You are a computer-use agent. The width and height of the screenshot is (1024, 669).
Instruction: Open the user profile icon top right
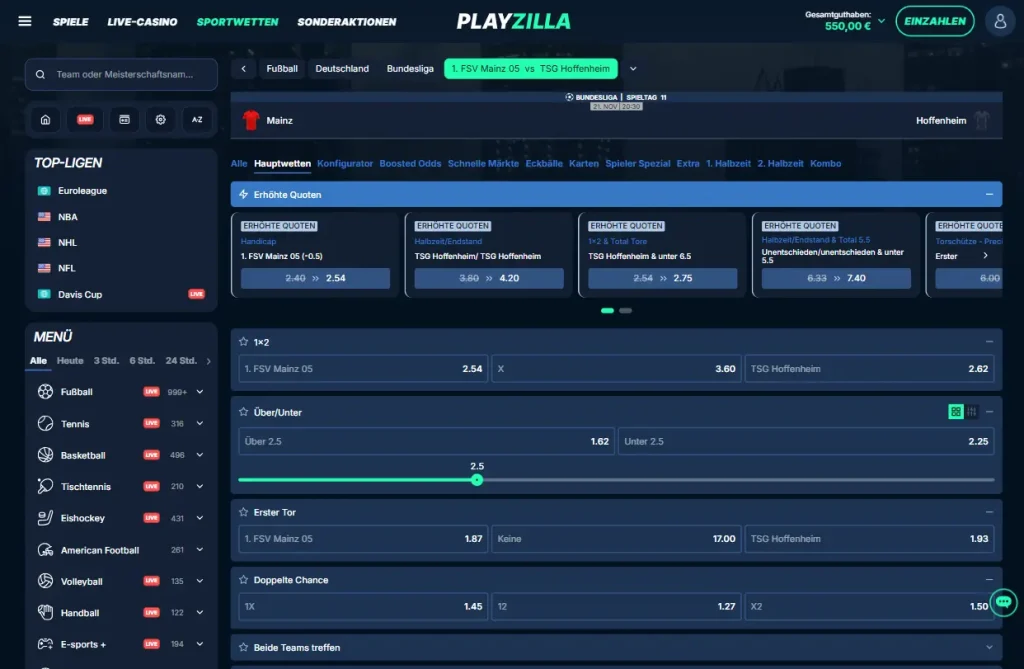[1000, 21]
